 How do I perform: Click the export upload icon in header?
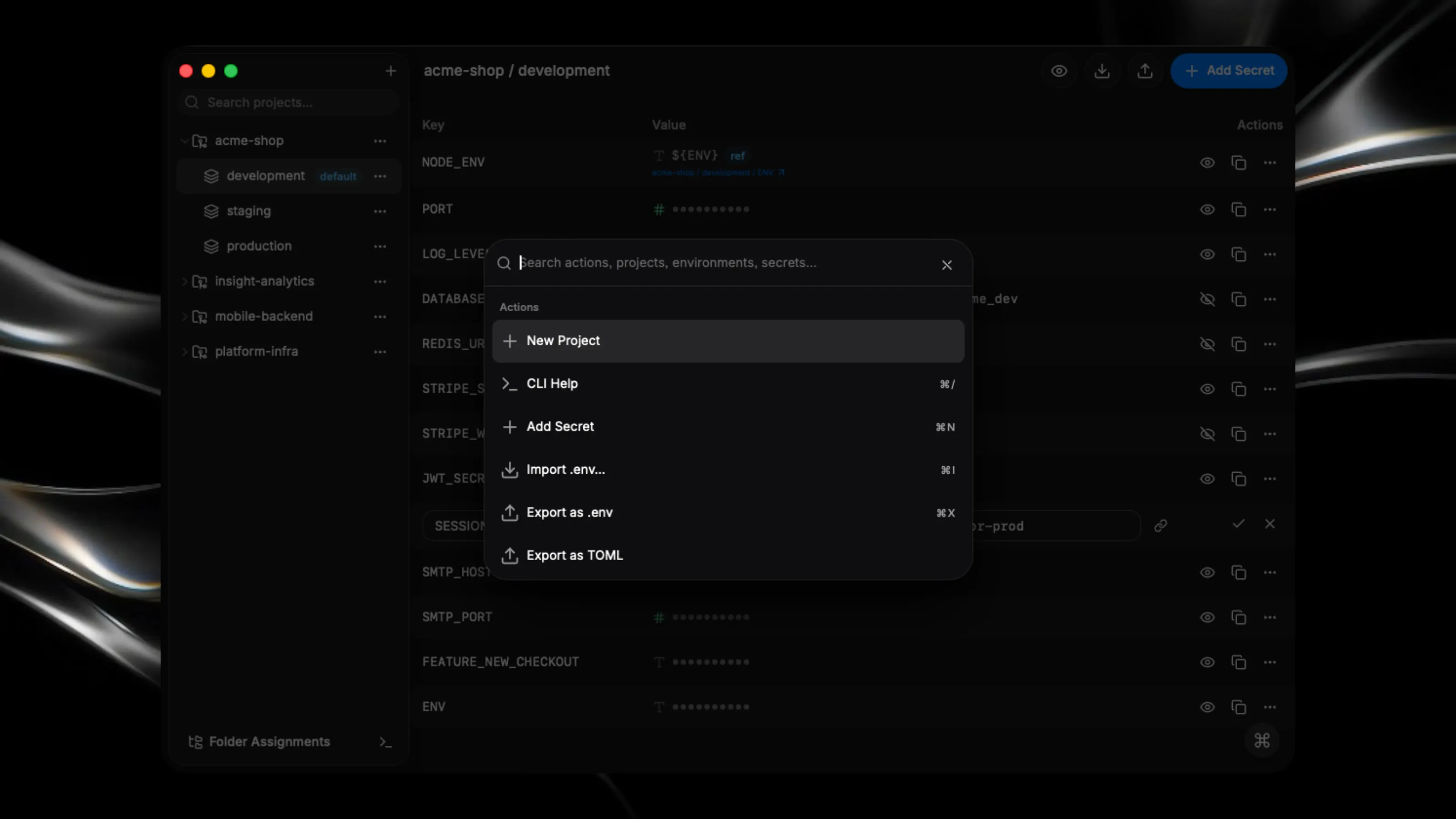coord(1145,71)
